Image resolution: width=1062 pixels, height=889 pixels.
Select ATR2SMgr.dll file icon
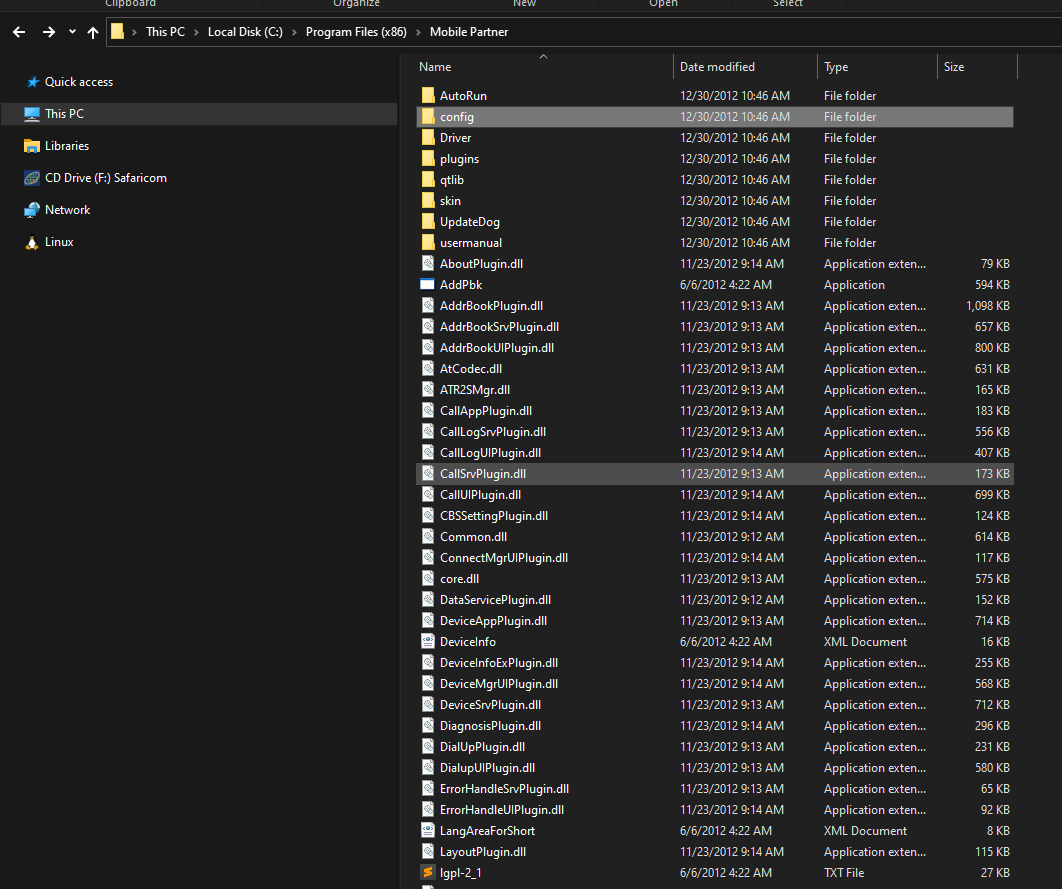click(x=428, y=389)
